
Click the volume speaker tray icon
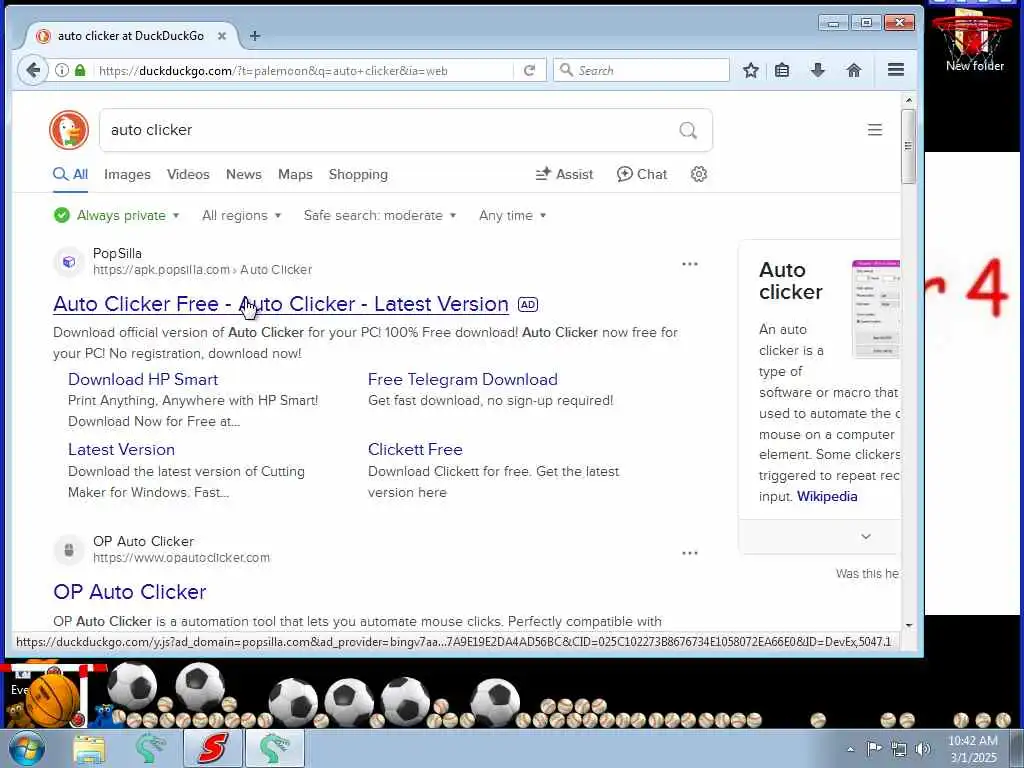coord(923,748)
